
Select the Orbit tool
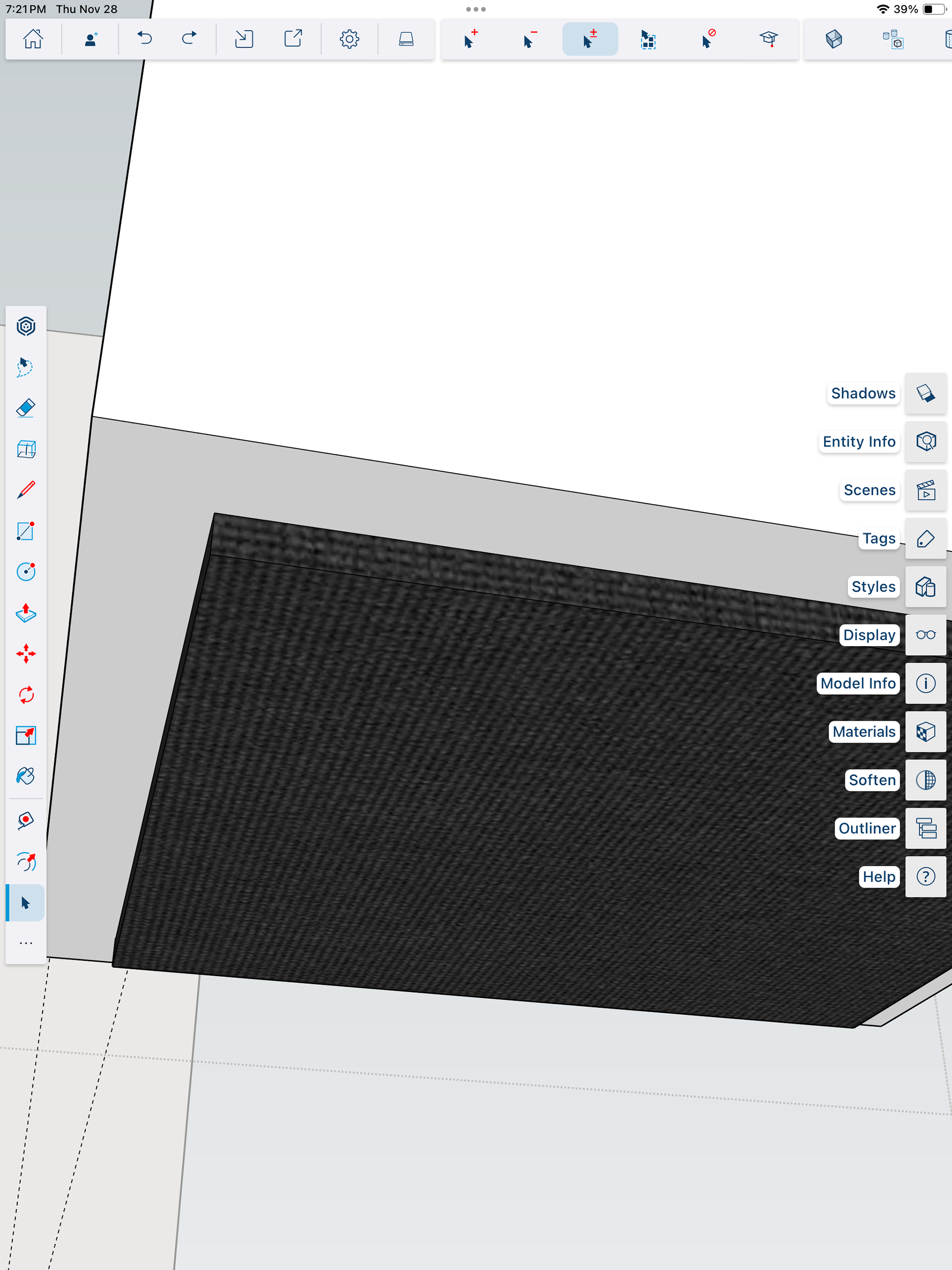coord(26,862)
